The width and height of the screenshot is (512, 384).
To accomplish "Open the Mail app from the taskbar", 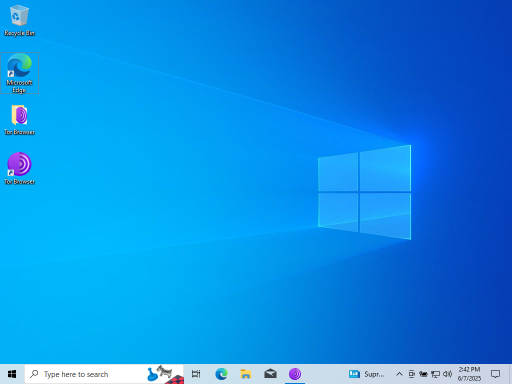I will (270, 374).
